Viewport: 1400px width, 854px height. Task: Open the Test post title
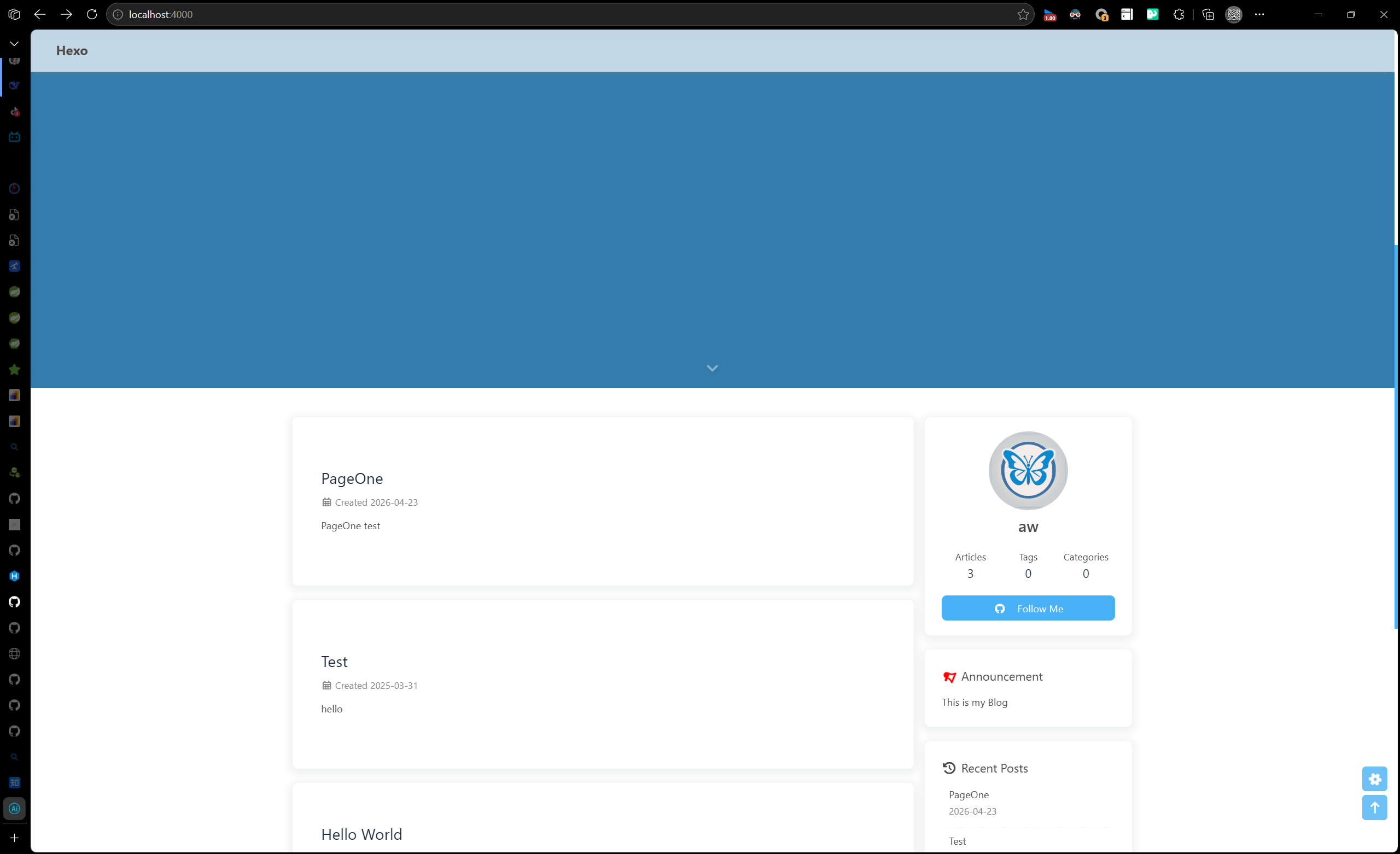point(334,662)
